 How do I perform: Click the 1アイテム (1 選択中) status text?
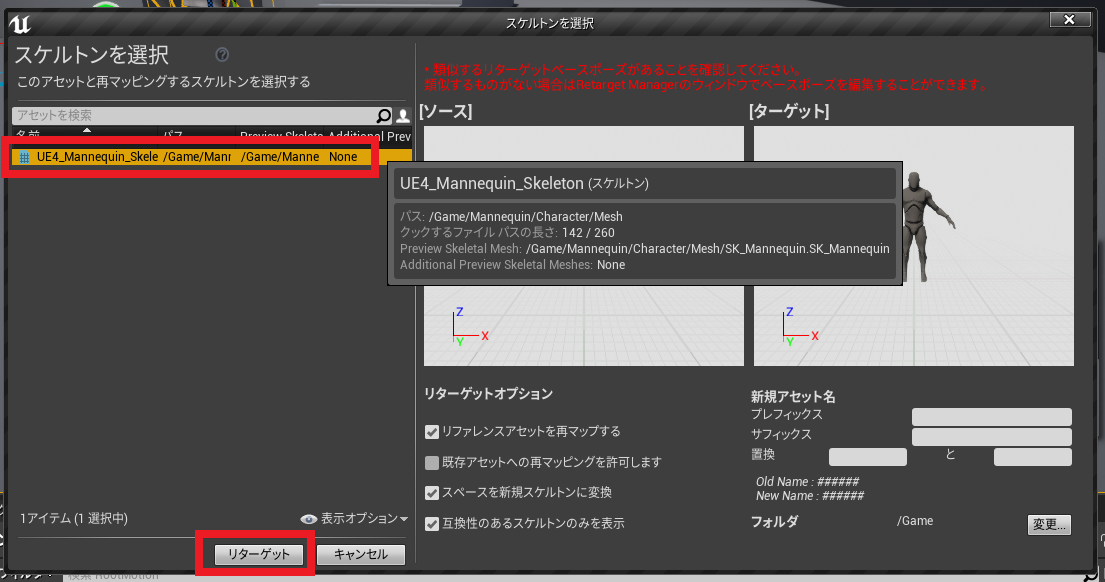pos(74,519)
